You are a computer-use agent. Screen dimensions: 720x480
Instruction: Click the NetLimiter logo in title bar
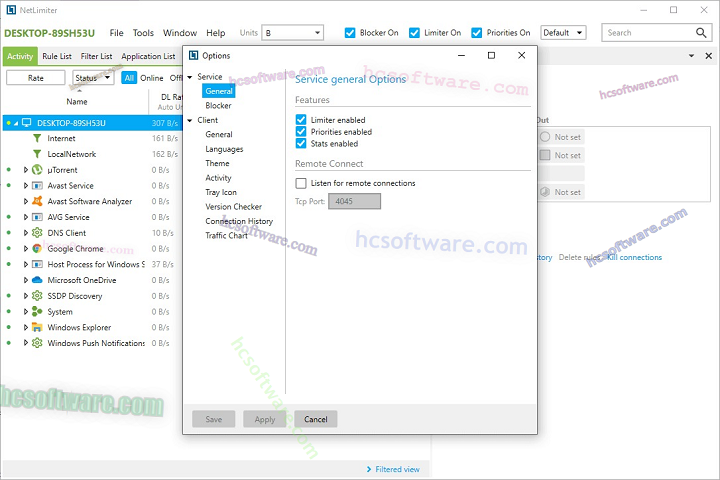pos(11,10)
